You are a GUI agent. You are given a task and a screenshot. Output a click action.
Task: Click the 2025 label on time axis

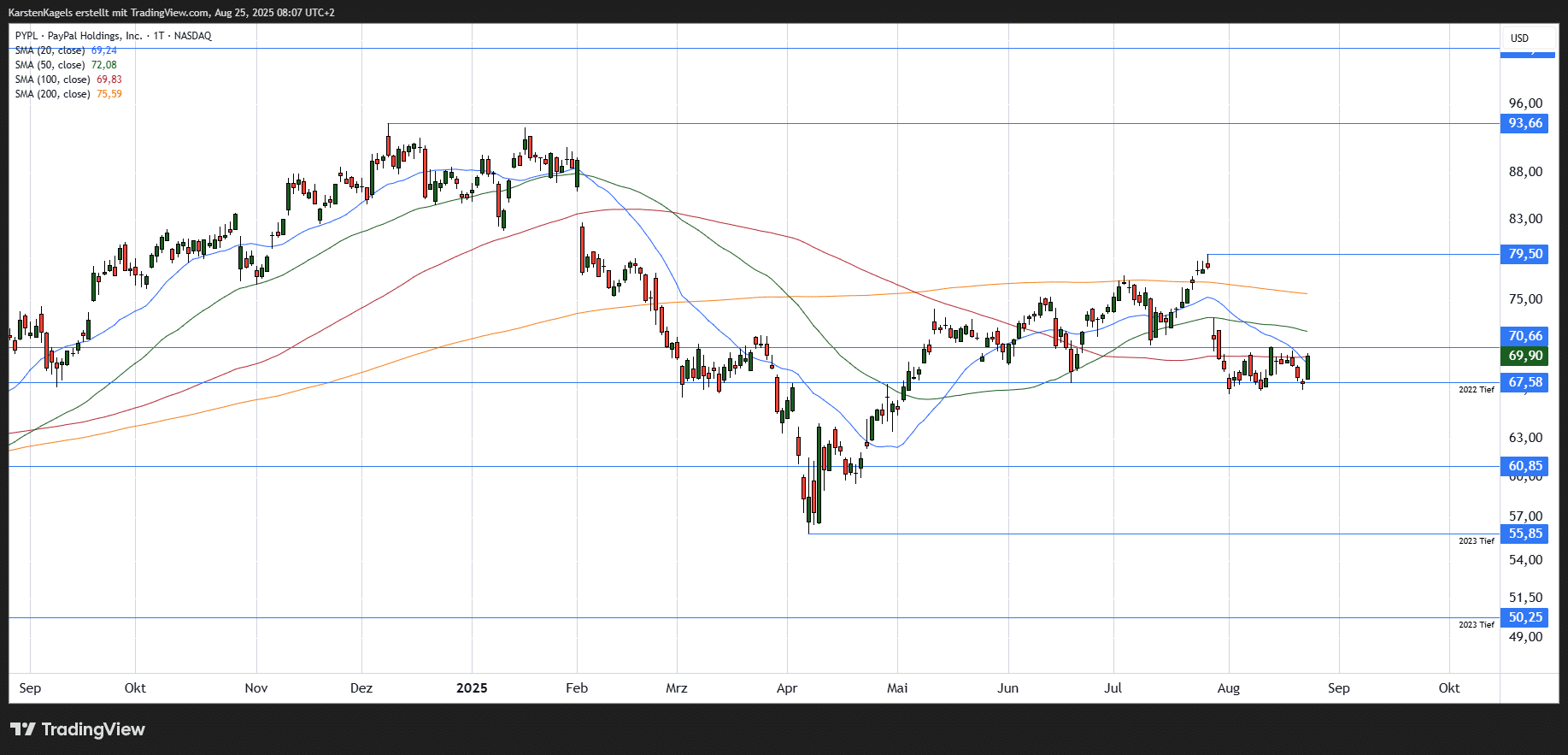pos(472,688)
